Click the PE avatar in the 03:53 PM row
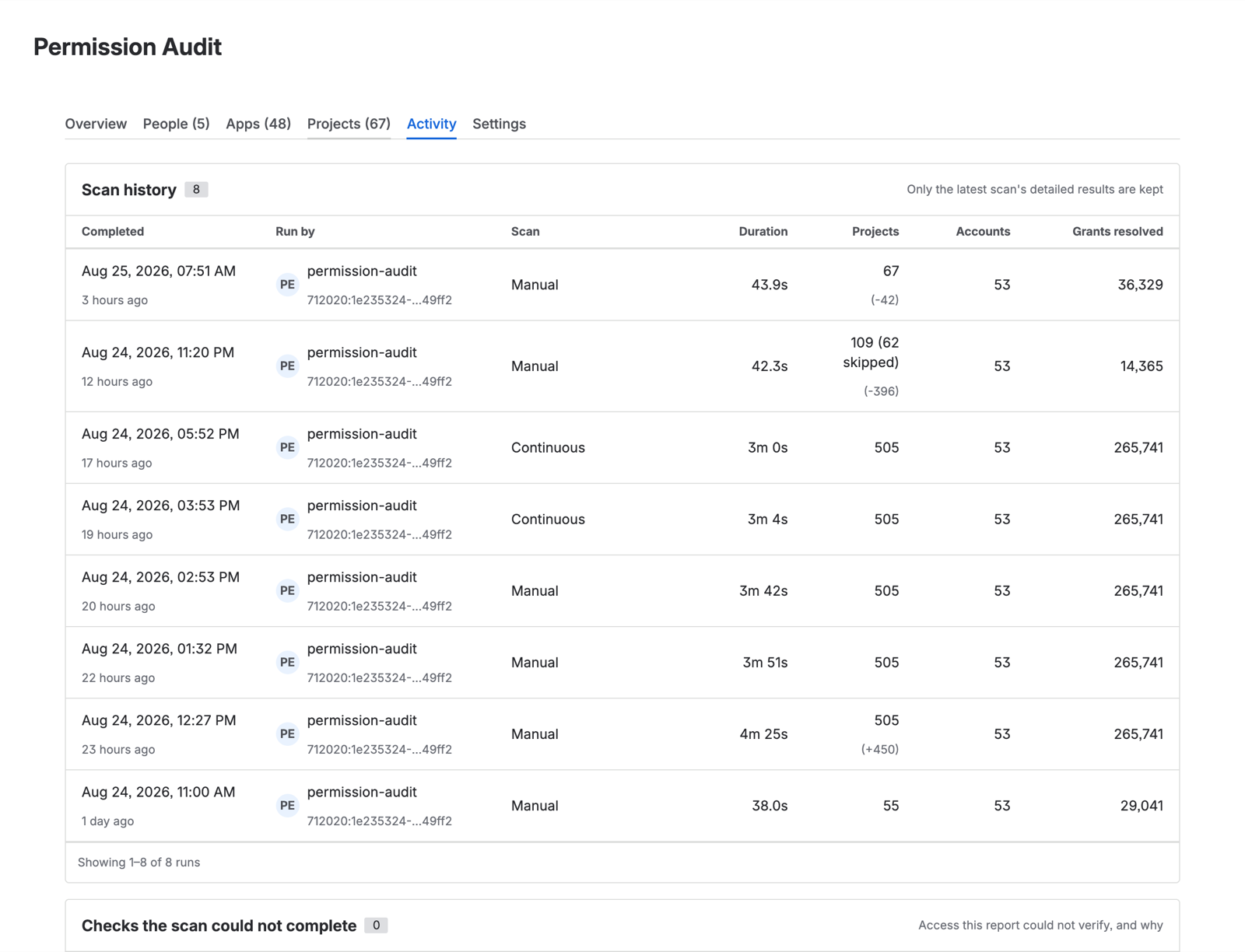Image resolution: width=1245 pixels, height=952 pixels. tap(287, 519)
